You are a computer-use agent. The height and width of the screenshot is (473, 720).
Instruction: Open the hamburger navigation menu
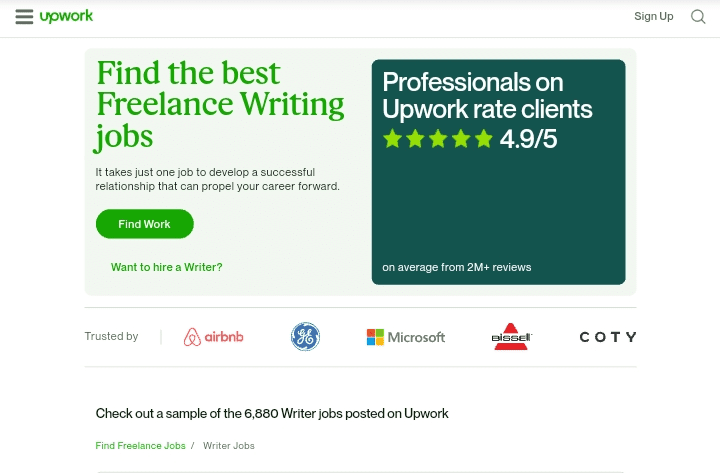(x=24, y=17)
